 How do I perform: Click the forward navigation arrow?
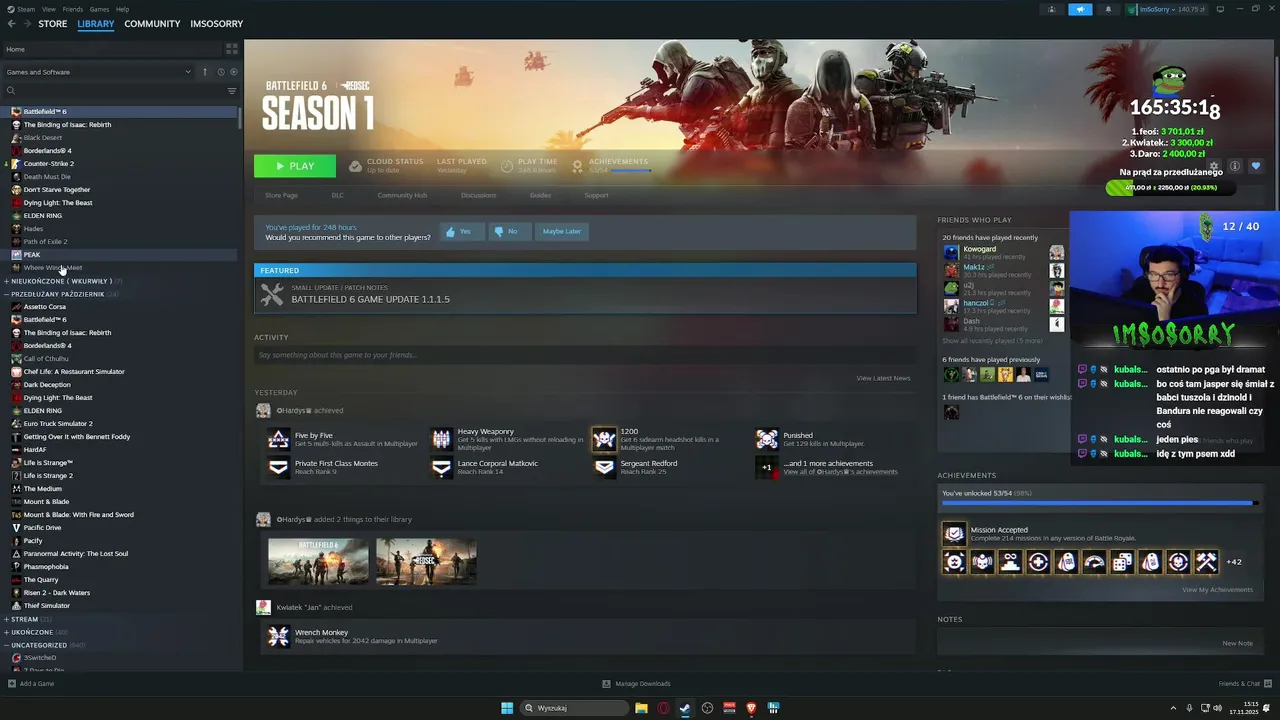[26, 24]
